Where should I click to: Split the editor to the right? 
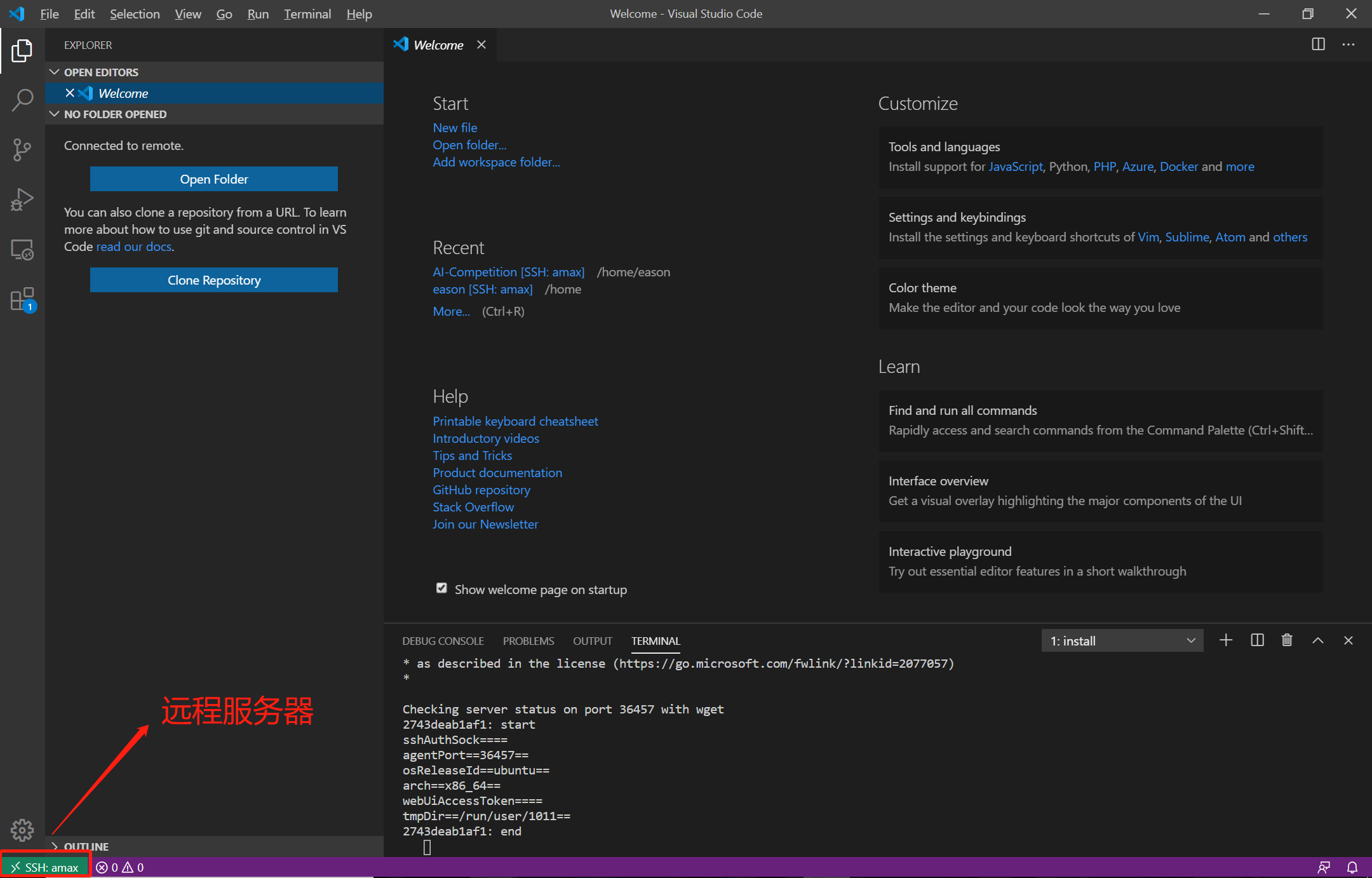(1318, 44)
